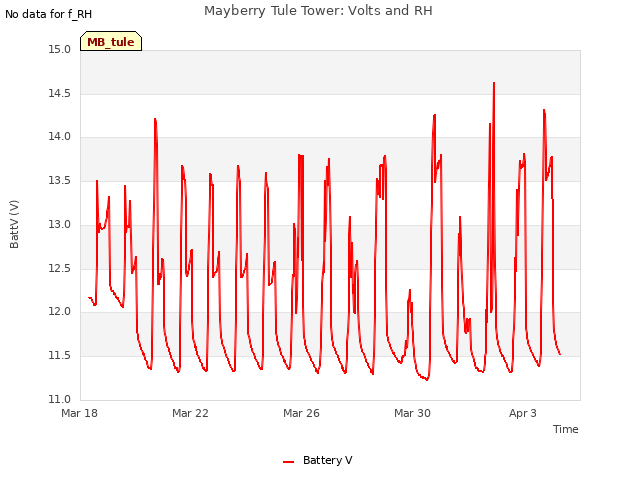Image resolution: width=640 pixels, height=480 pixels.
Task: Click the 13.0 y-axis tick value
Action: click(x=60, y=224)
